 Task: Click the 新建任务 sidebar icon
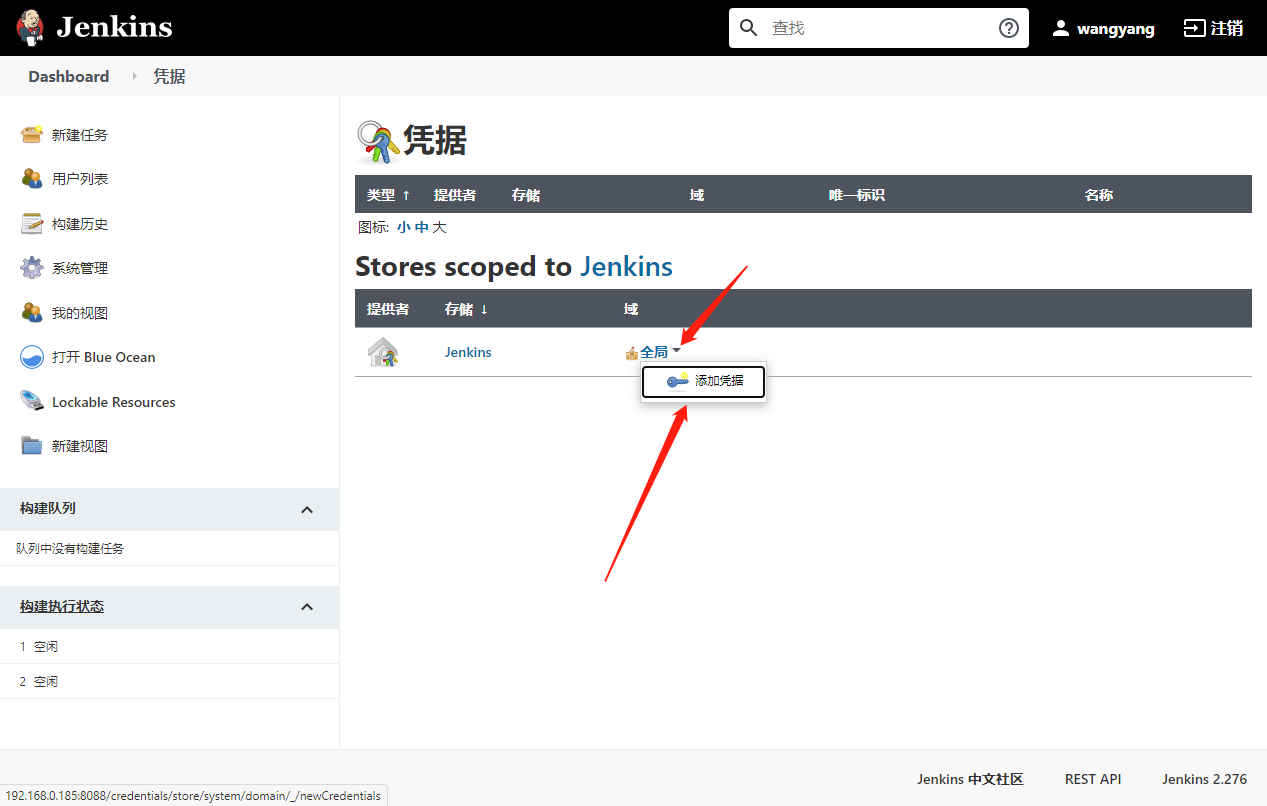point(32,134)
